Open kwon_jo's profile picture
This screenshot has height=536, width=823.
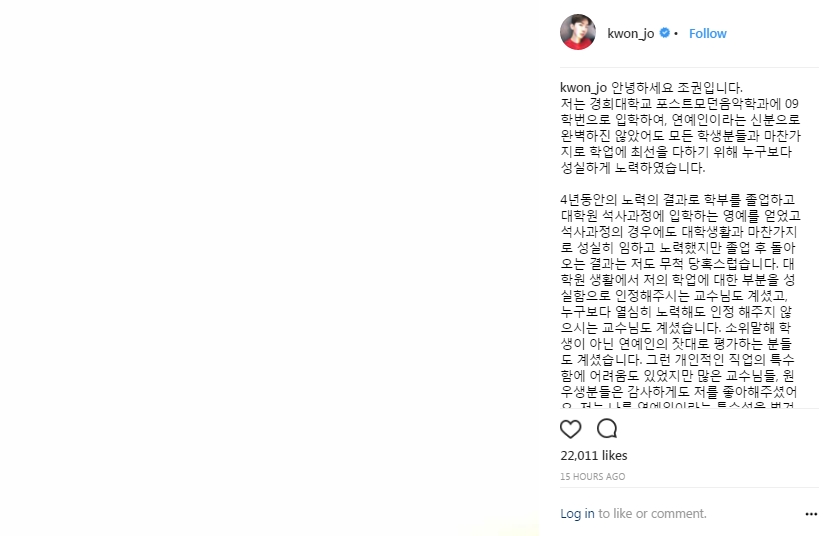[x=578, y=33]
